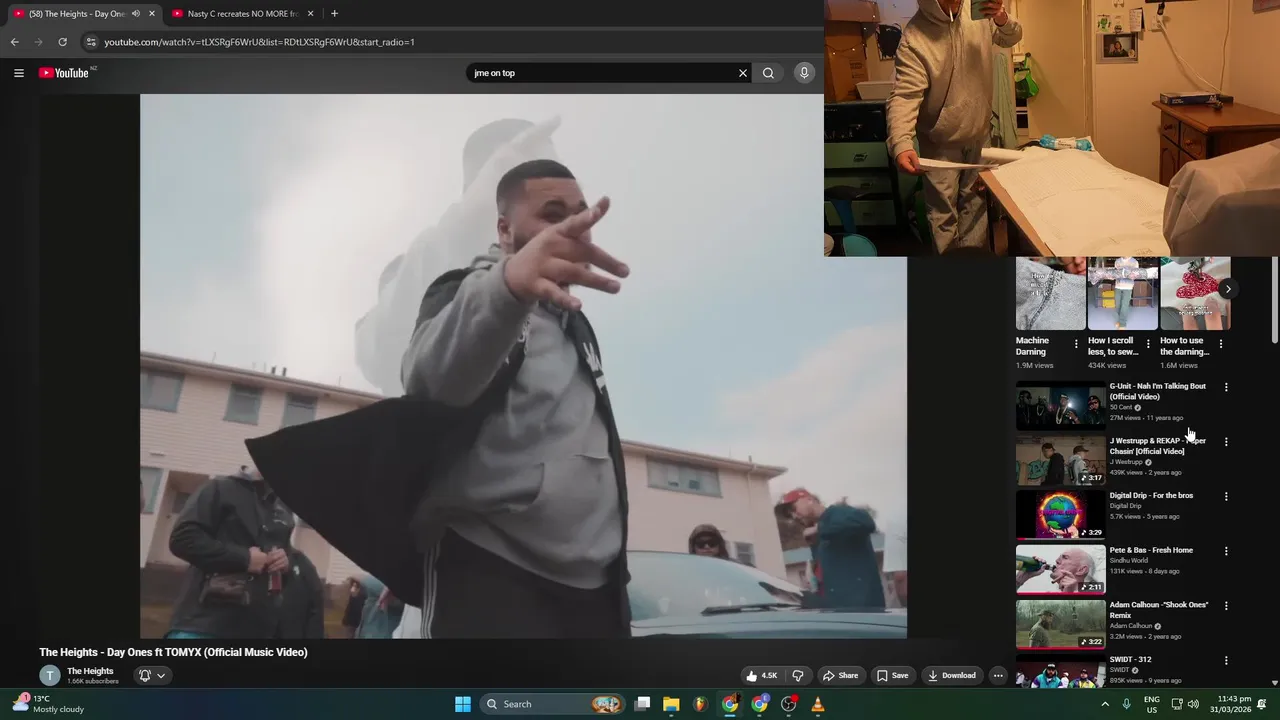Show hidden system tray icons chevron
Viewport: 1280px width, 720px height.
(x=1105, y=704)
